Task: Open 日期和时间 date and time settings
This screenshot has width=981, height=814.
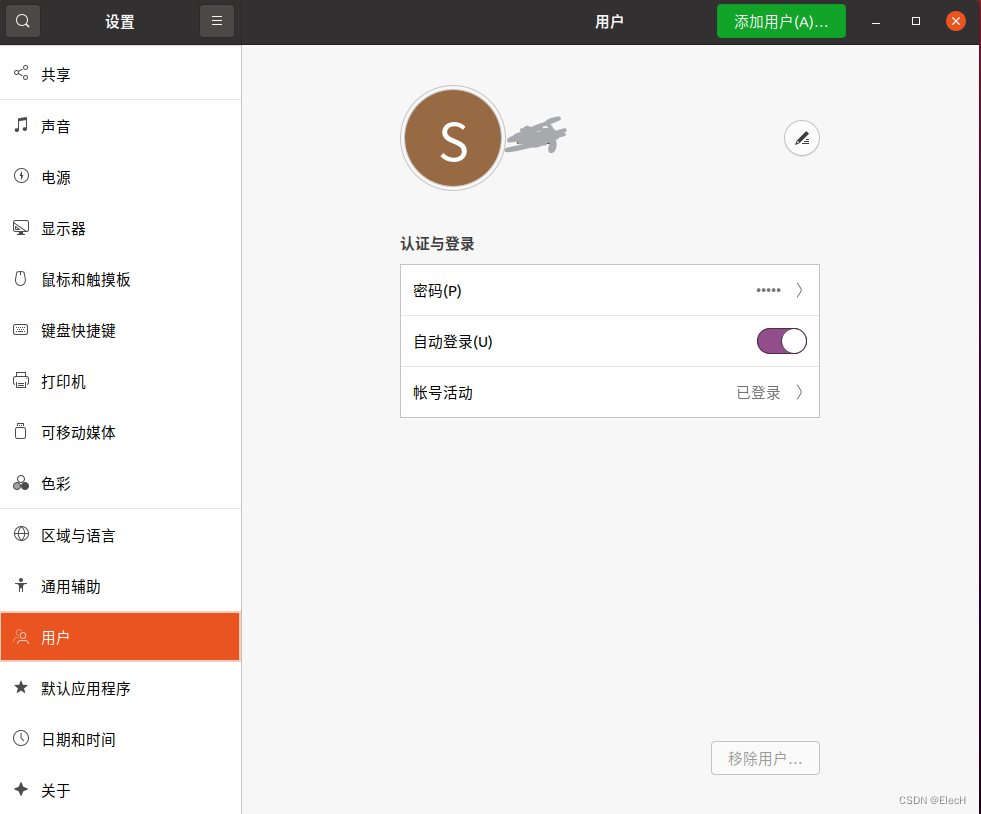Action: point(78,740)
